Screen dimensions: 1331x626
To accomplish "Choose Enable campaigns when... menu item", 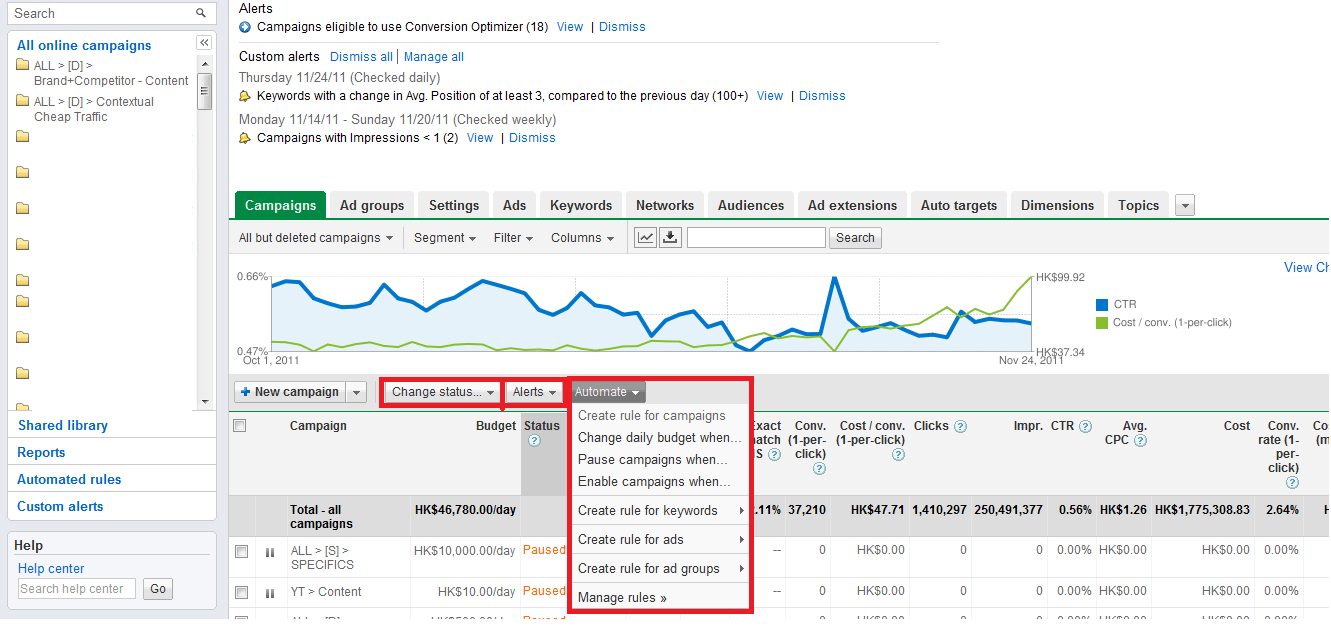I will point(660,482).
